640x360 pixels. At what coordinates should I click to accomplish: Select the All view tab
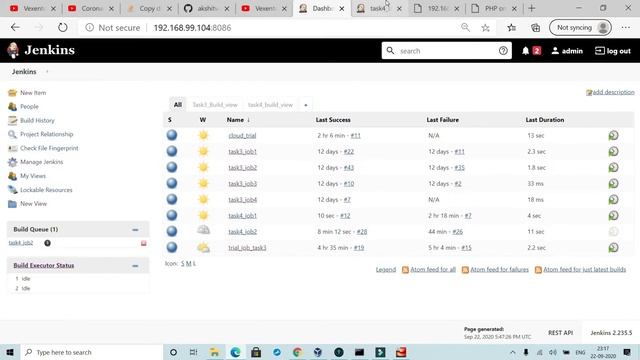[x=178, y=105]
